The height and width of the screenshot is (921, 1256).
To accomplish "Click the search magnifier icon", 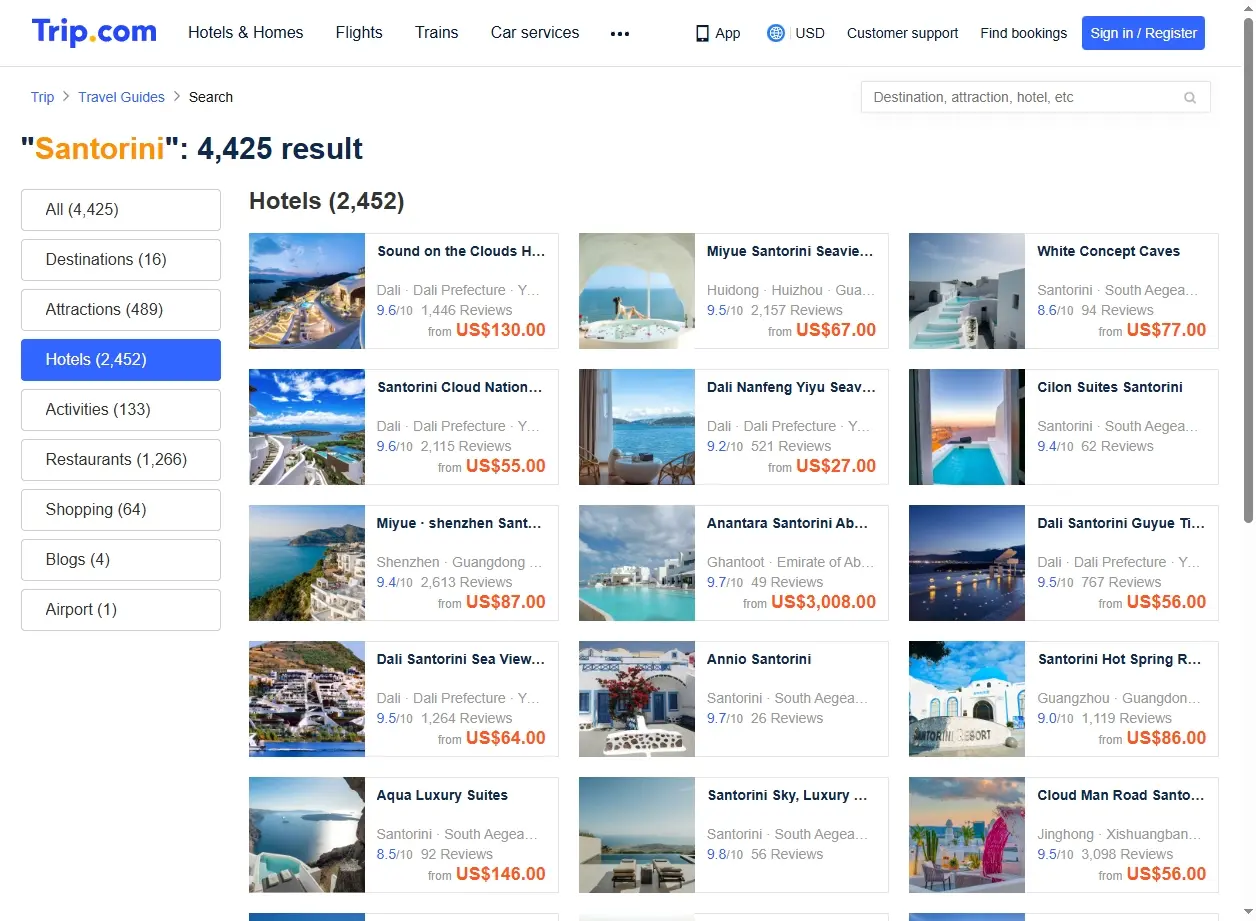I will coord(1190,98).
